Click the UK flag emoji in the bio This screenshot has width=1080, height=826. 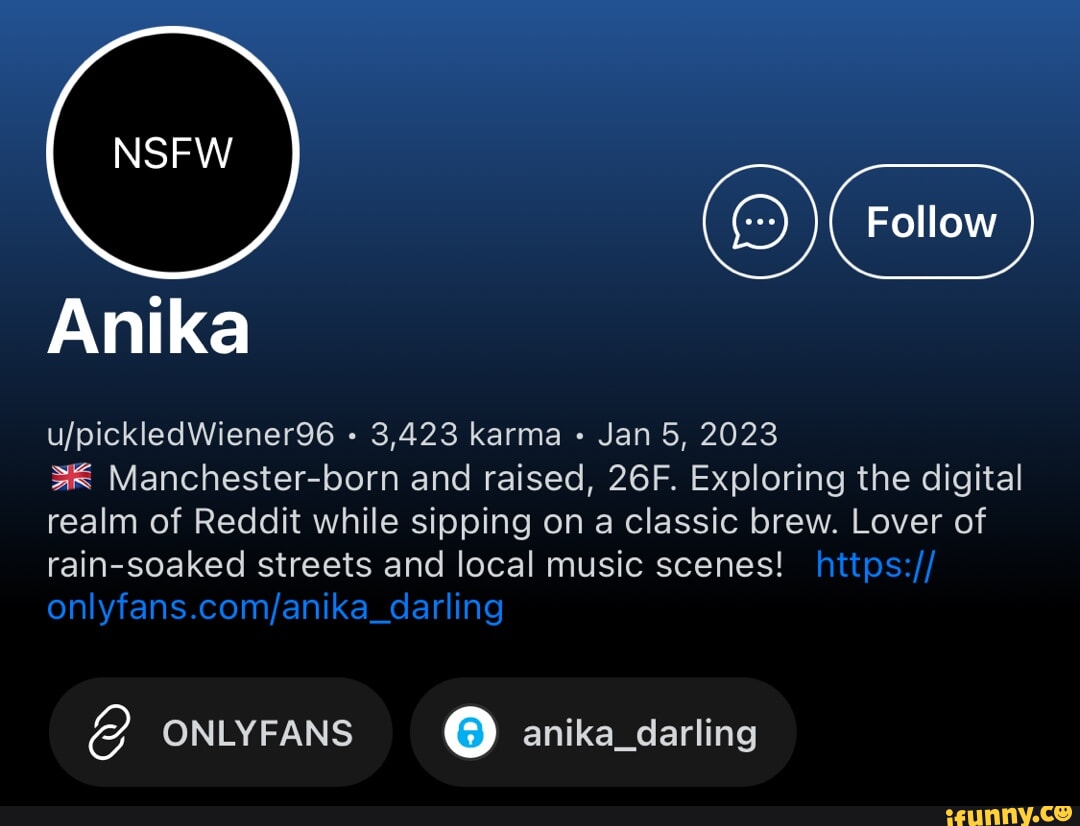(70, 479)
